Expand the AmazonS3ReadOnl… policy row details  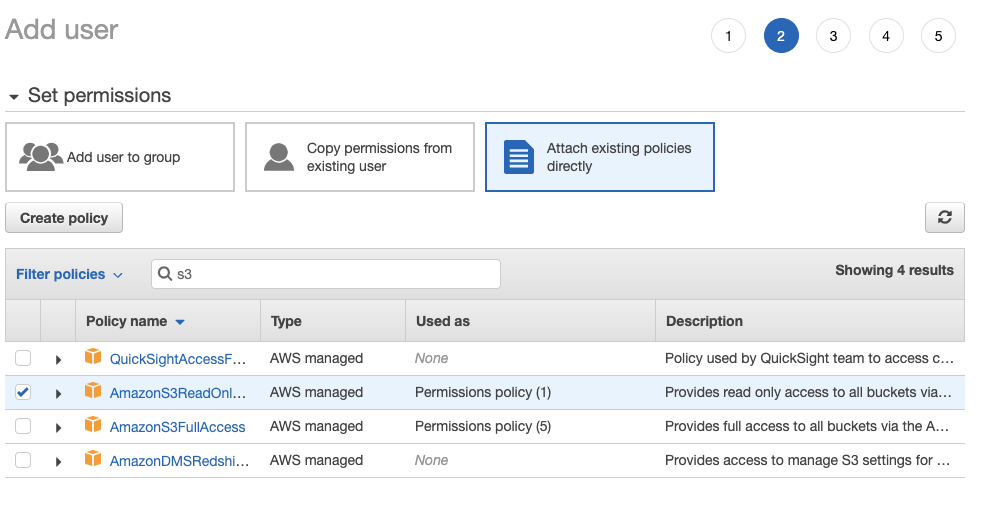(58, 394)
